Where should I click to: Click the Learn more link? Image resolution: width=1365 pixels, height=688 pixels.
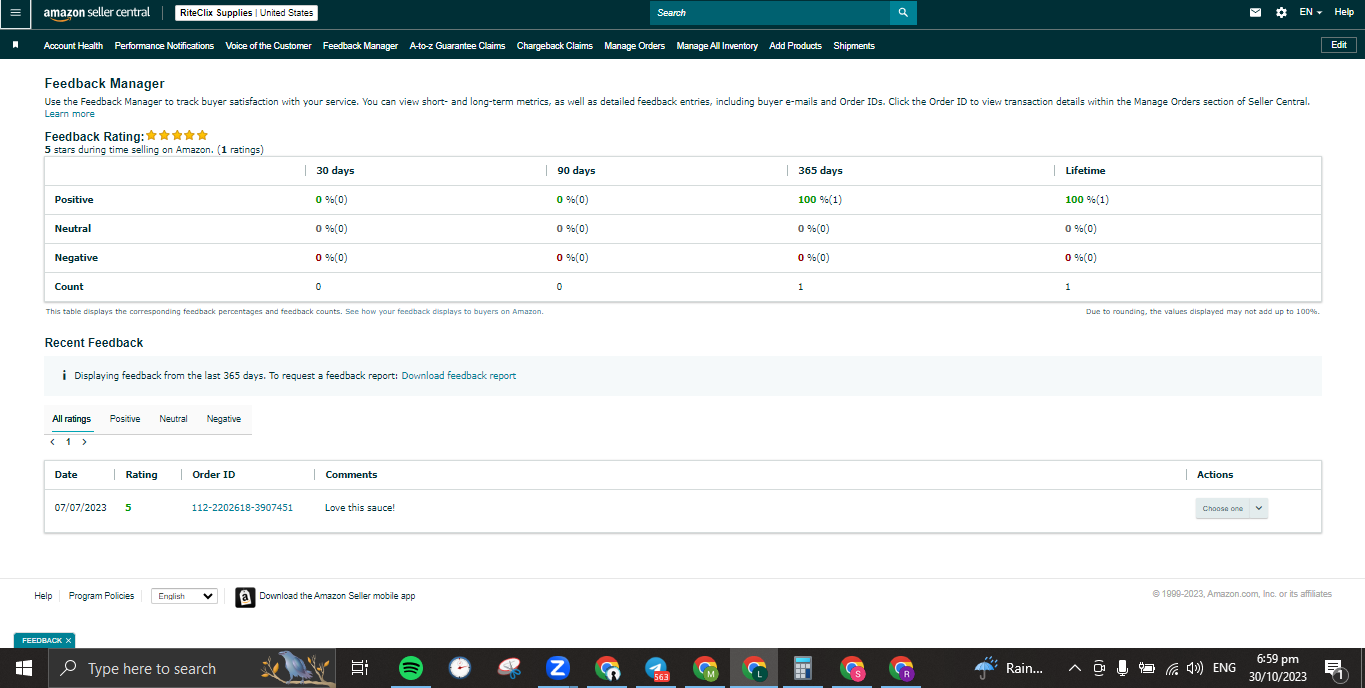click(x=70, y=114)
